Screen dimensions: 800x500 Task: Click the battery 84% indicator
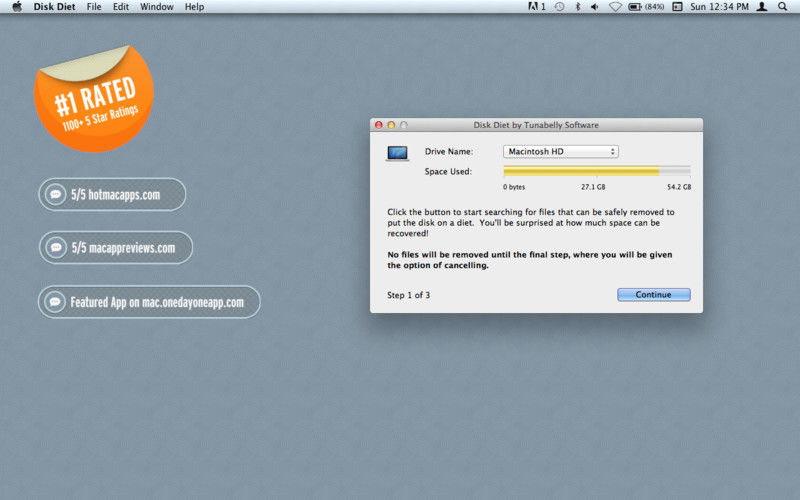(646, 7)
